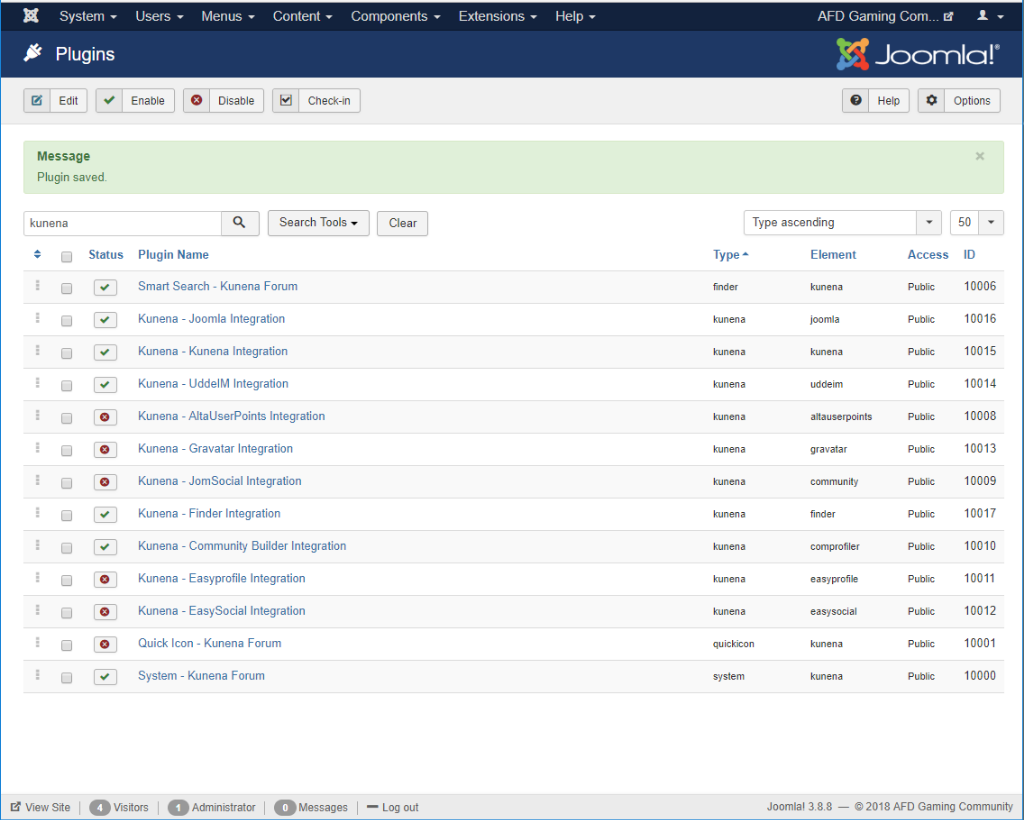Click the search magnifier icon button

pos(240,223)
